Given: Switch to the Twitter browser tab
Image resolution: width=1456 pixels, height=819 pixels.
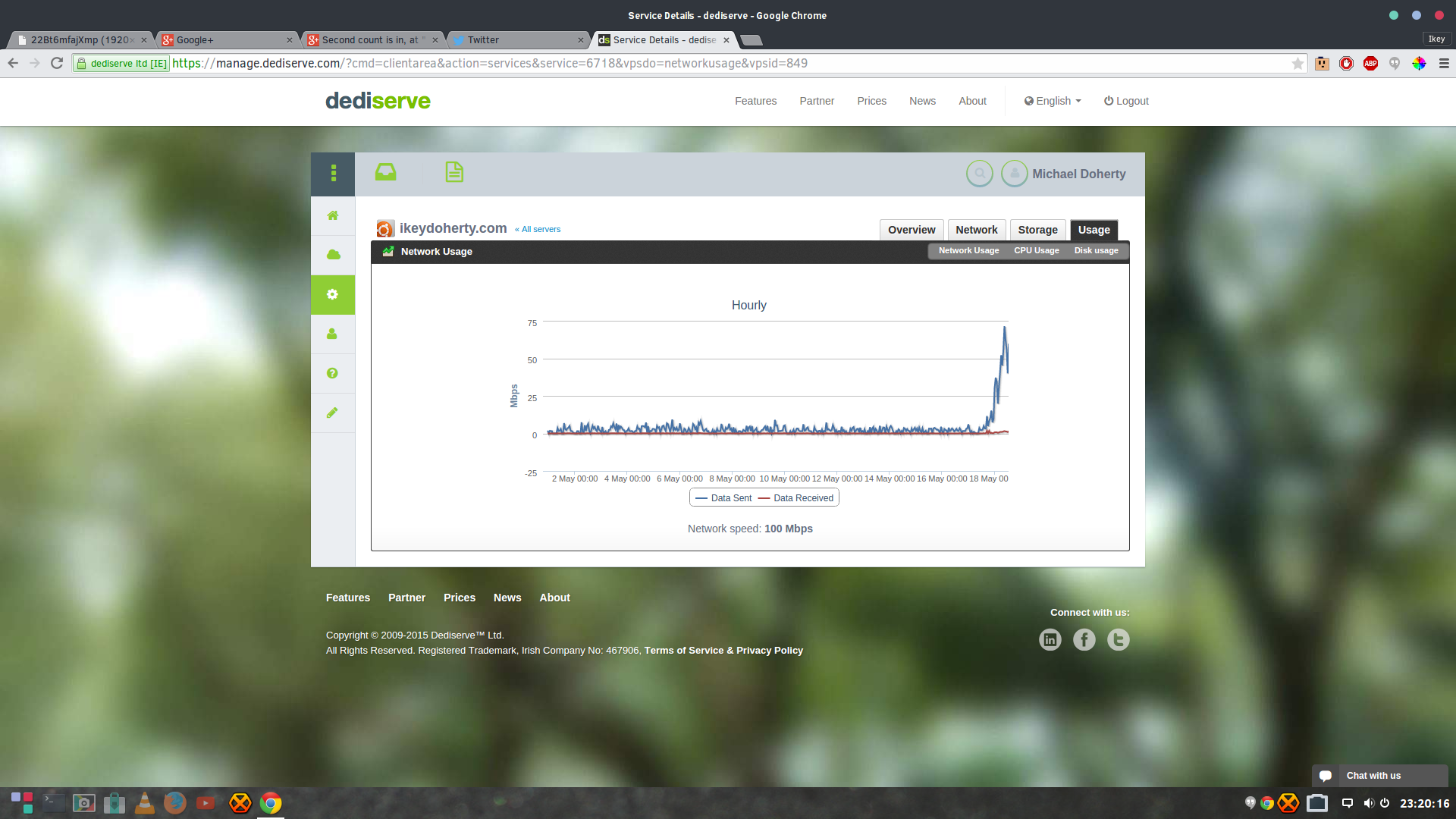Looking at the screenshot, I should tap(516, 40).
